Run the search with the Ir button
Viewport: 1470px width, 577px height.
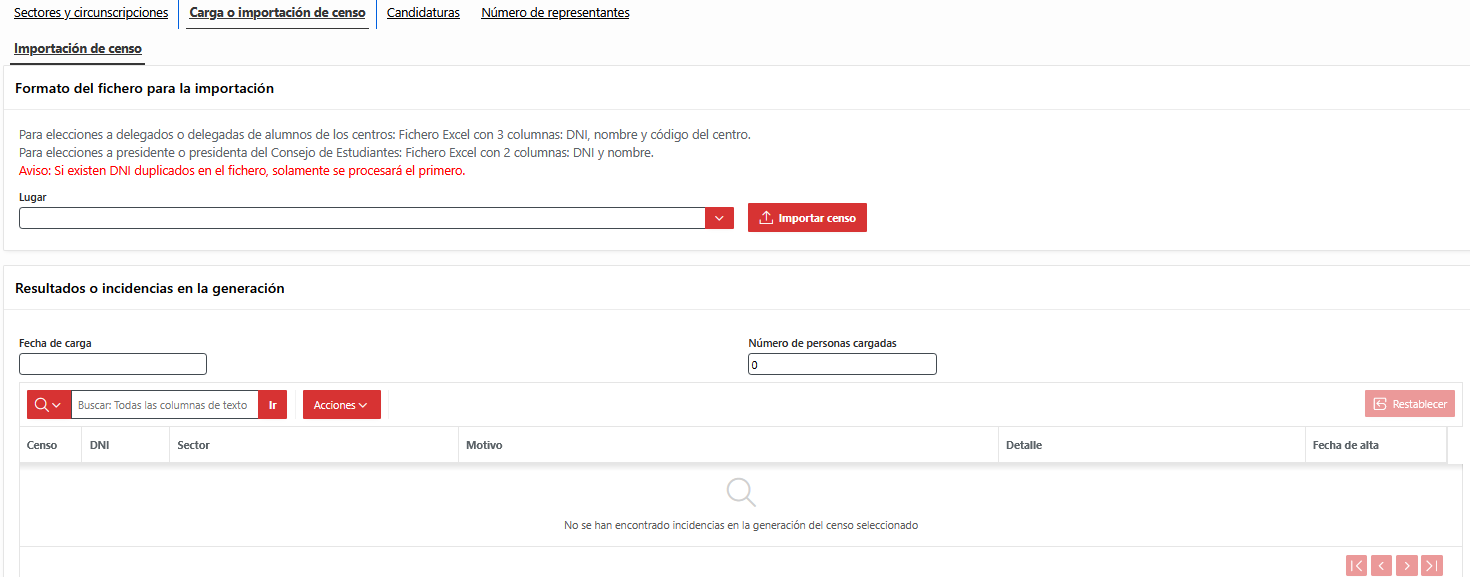click(x=273, y=405)
